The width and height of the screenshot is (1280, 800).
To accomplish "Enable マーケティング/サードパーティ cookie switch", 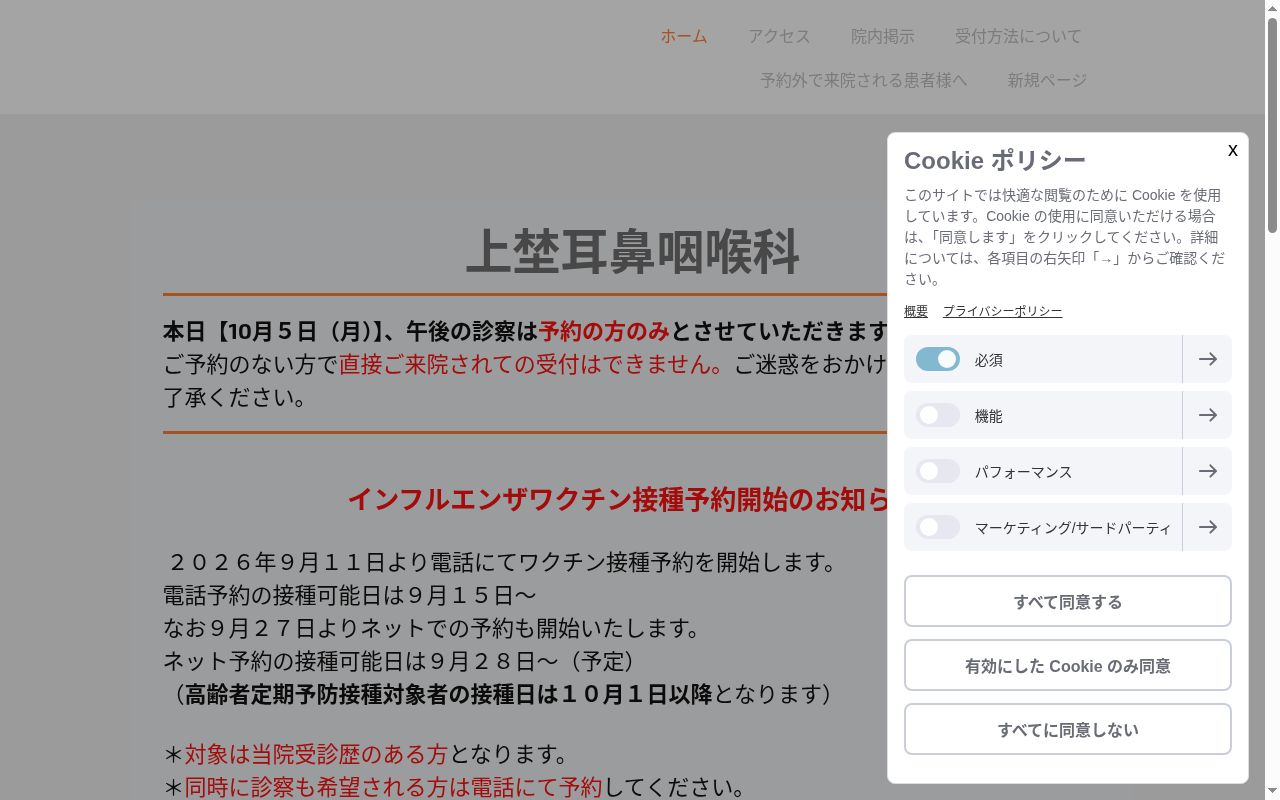I will [938, 527].
